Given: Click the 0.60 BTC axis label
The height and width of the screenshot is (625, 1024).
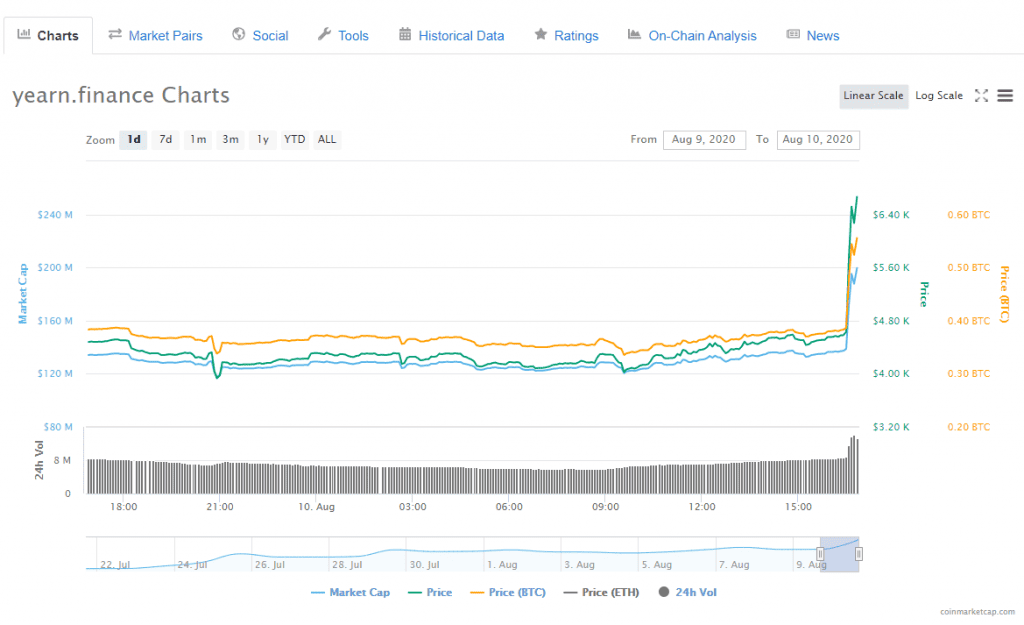Looking at the screenshot, I should 968,215.
